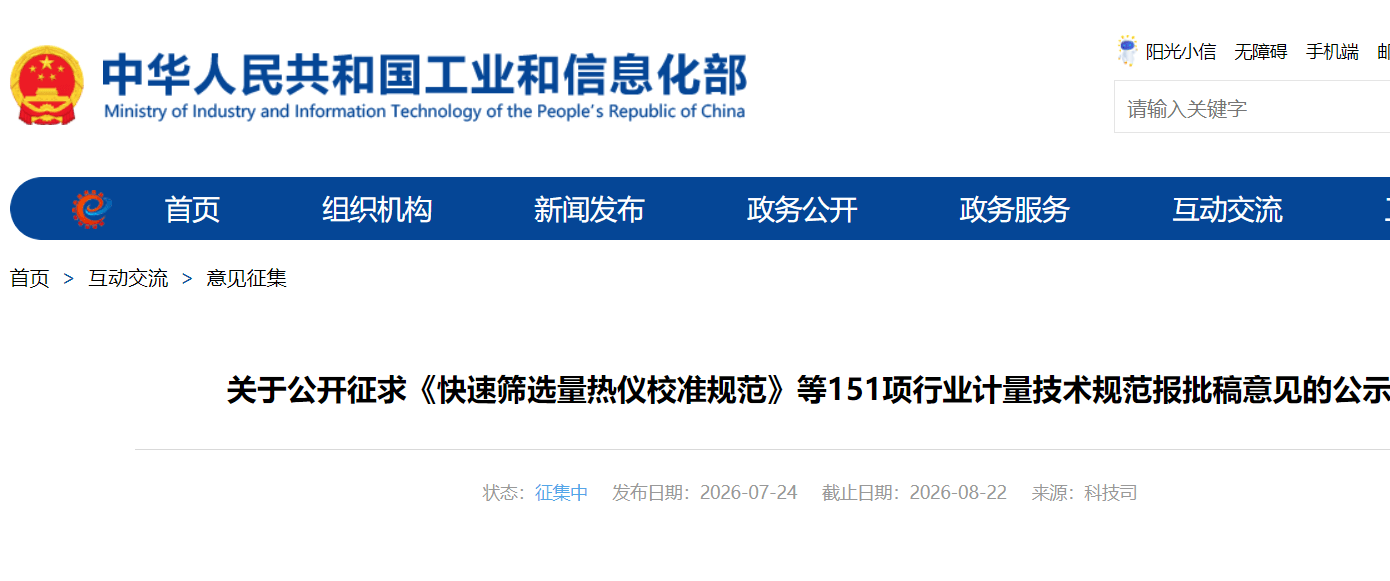
Task: Click the English ministry name subtitle
Action: point(424,111)
